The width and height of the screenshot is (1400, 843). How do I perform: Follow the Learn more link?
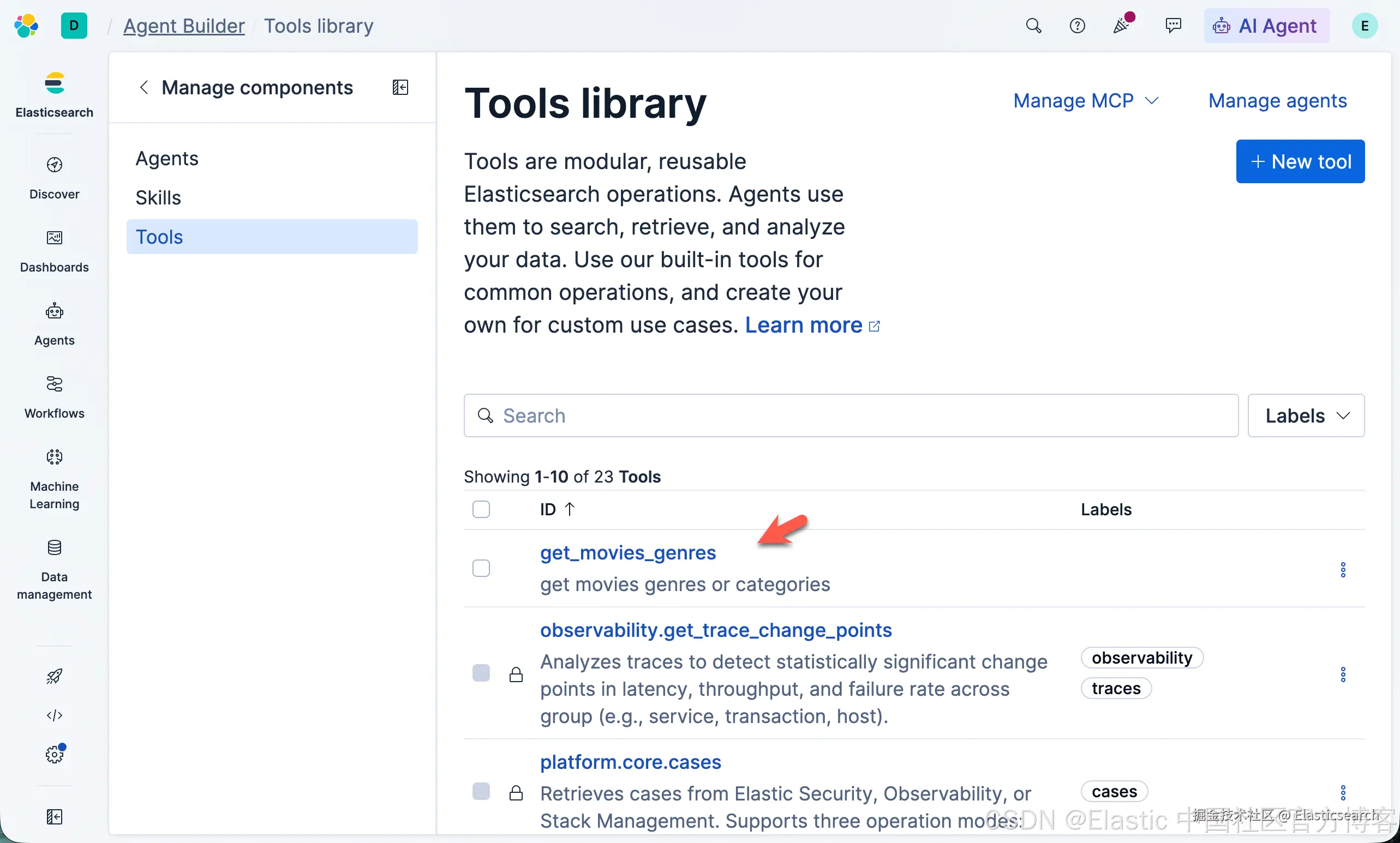point(812,326)
